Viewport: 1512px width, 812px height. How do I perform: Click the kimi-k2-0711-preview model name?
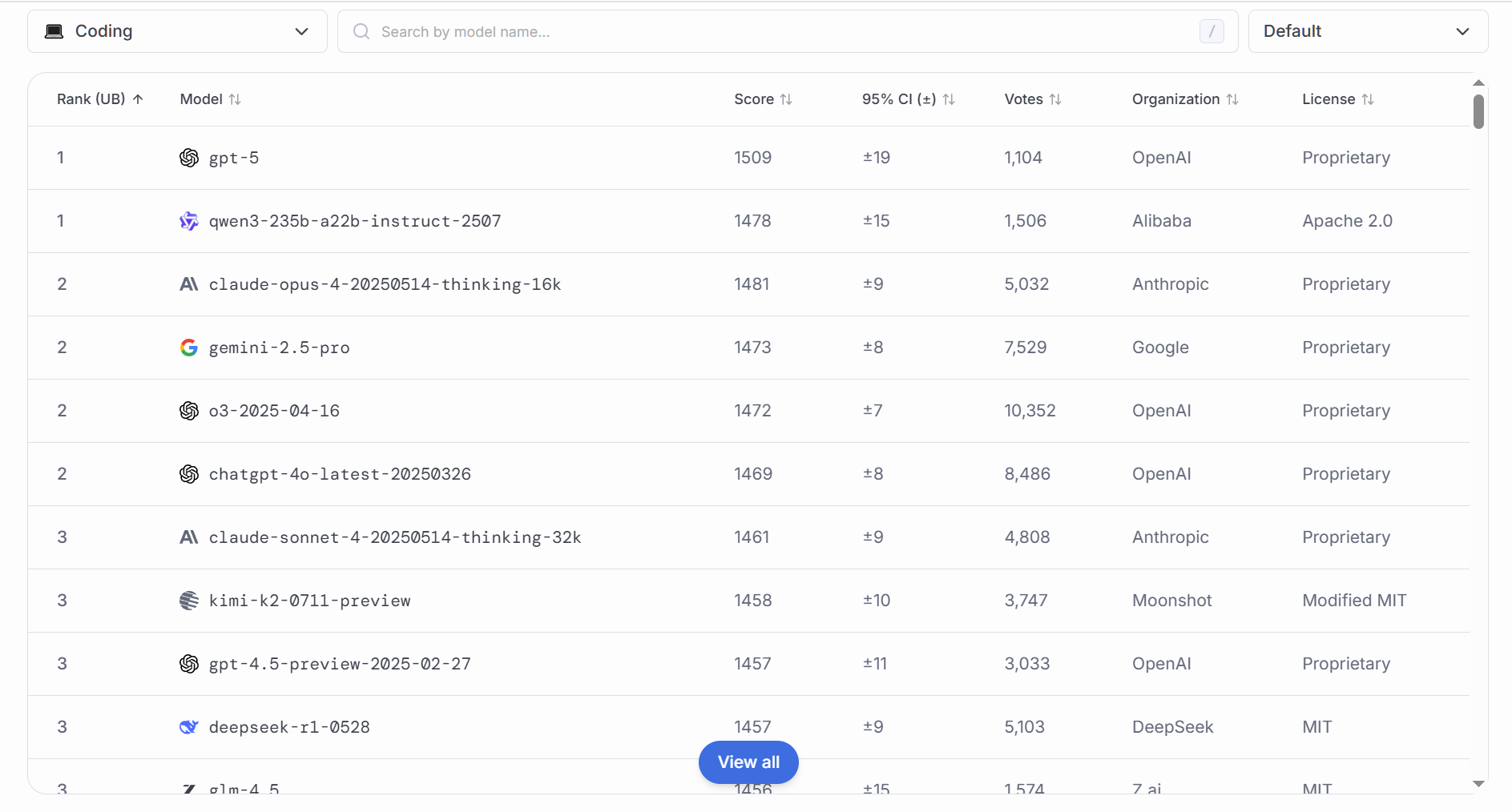pos(309,601)
